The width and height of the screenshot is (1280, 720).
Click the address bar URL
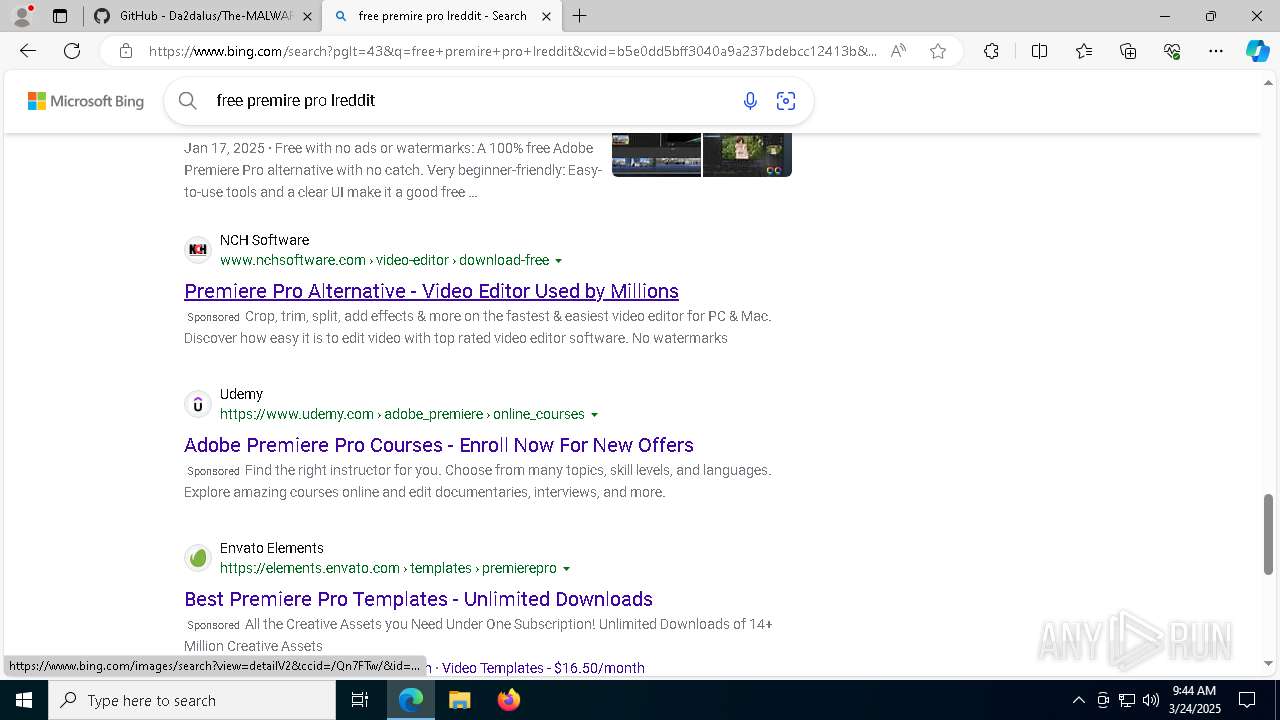click(x=512, y=51)
